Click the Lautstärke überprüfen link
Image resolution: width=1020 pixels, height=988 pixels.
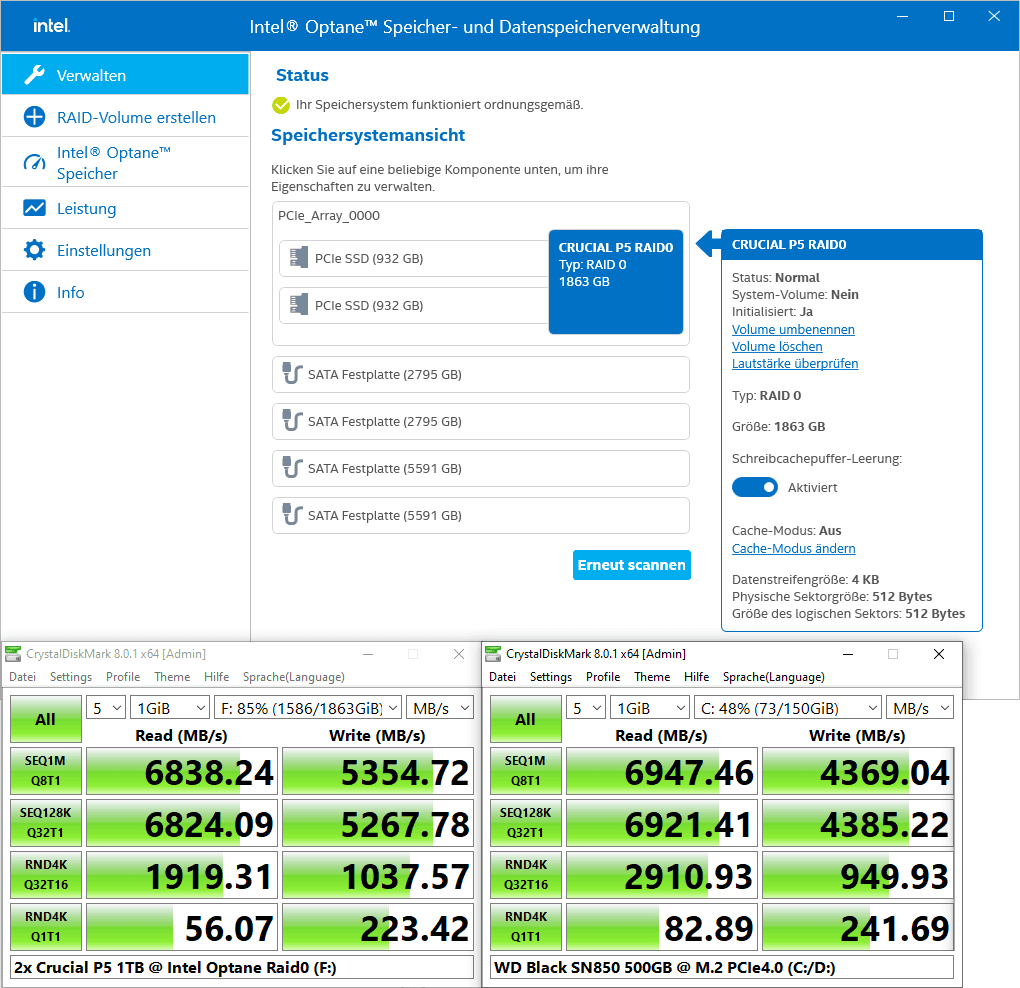pos(795,363)
